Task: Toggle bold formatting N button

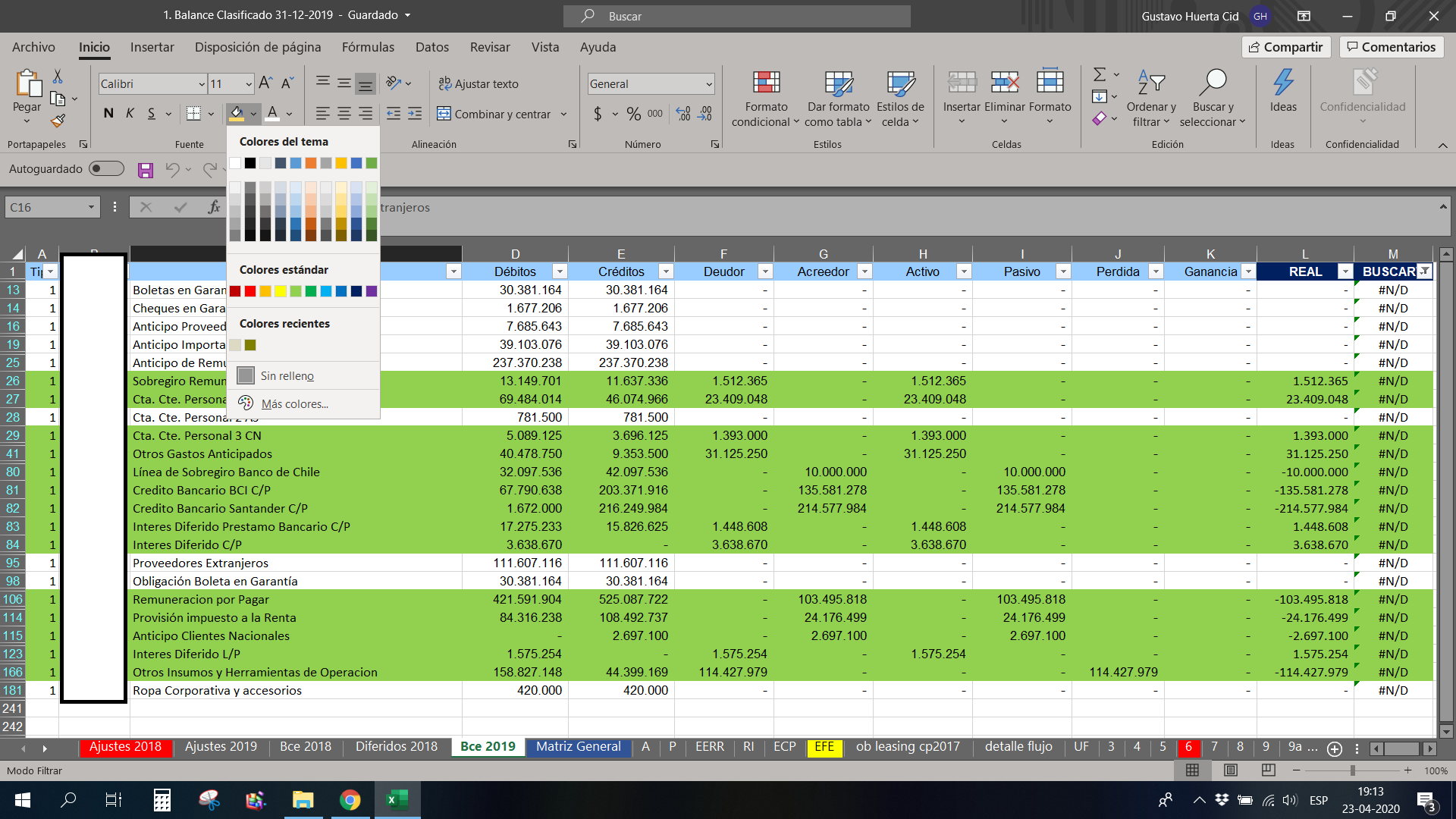Action: 108,114
